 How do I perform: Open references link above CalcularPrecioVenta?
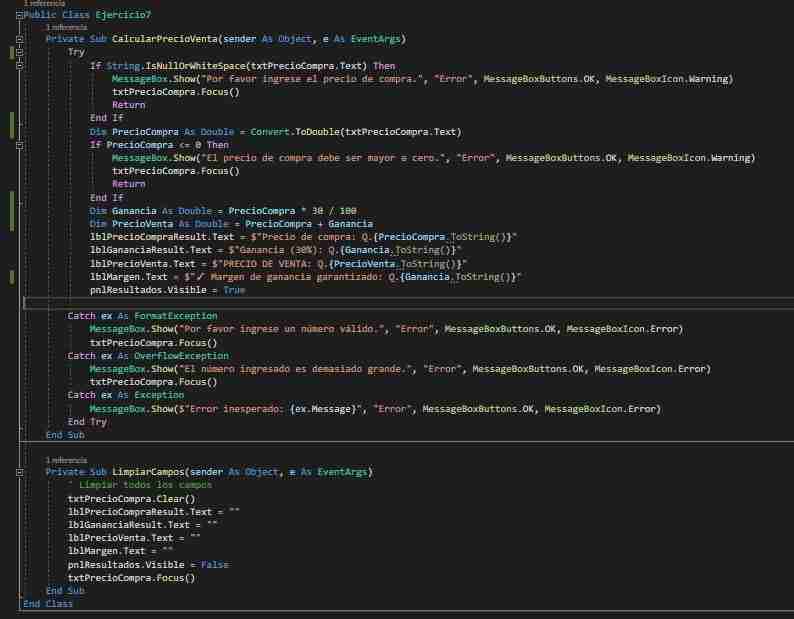pos(66,27)
